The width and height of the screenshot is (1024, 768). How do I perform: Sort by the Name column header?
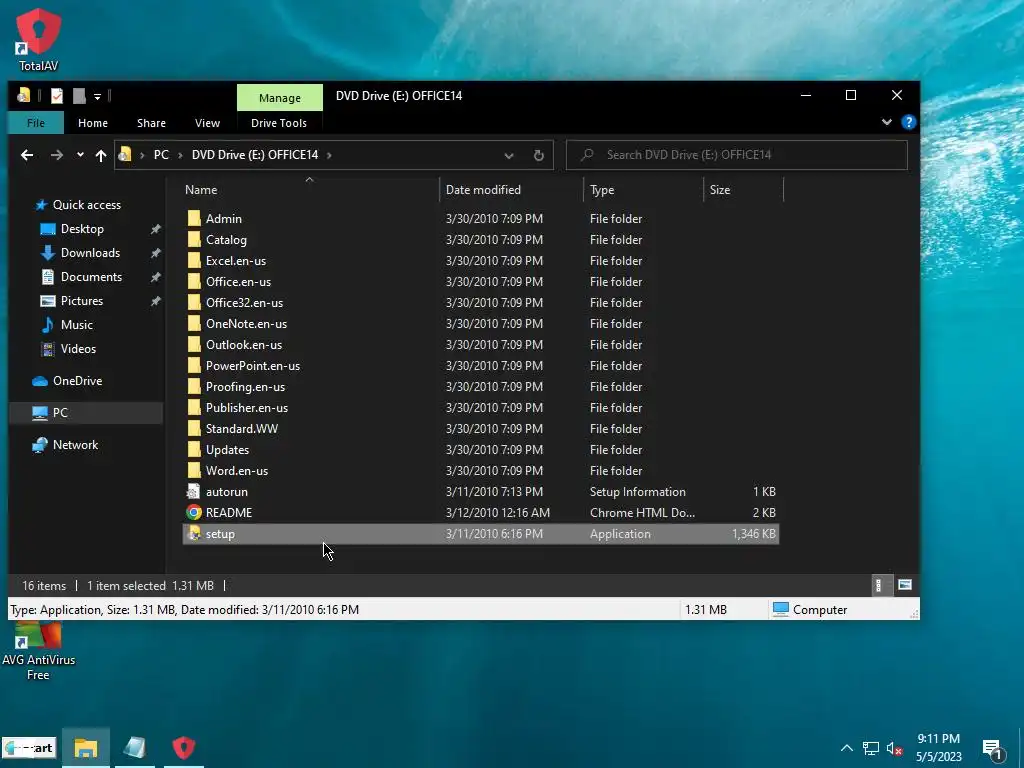pos(310,190)
